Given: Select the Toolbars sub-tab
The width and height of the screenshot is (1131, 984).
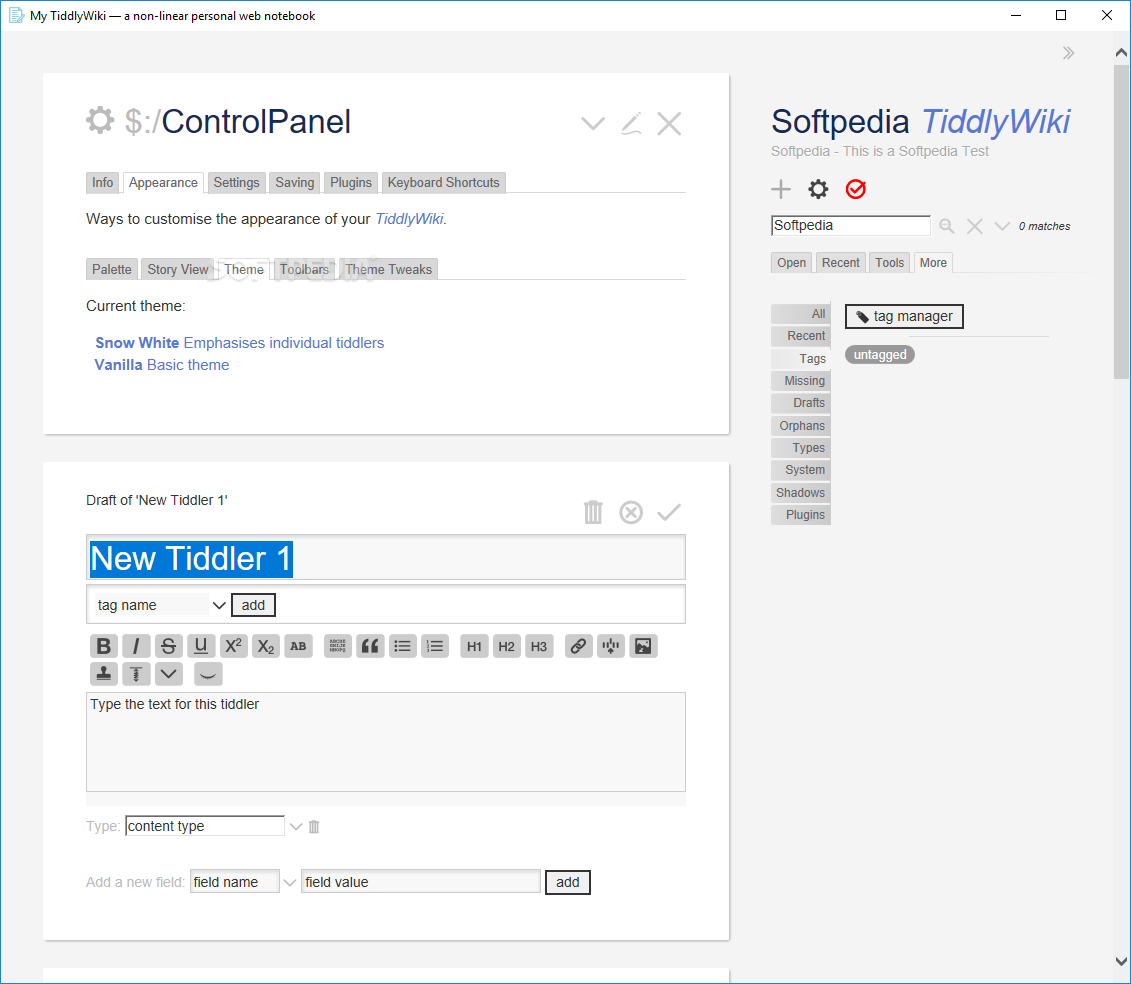Looking at the screenshot, I should point(304,269).
